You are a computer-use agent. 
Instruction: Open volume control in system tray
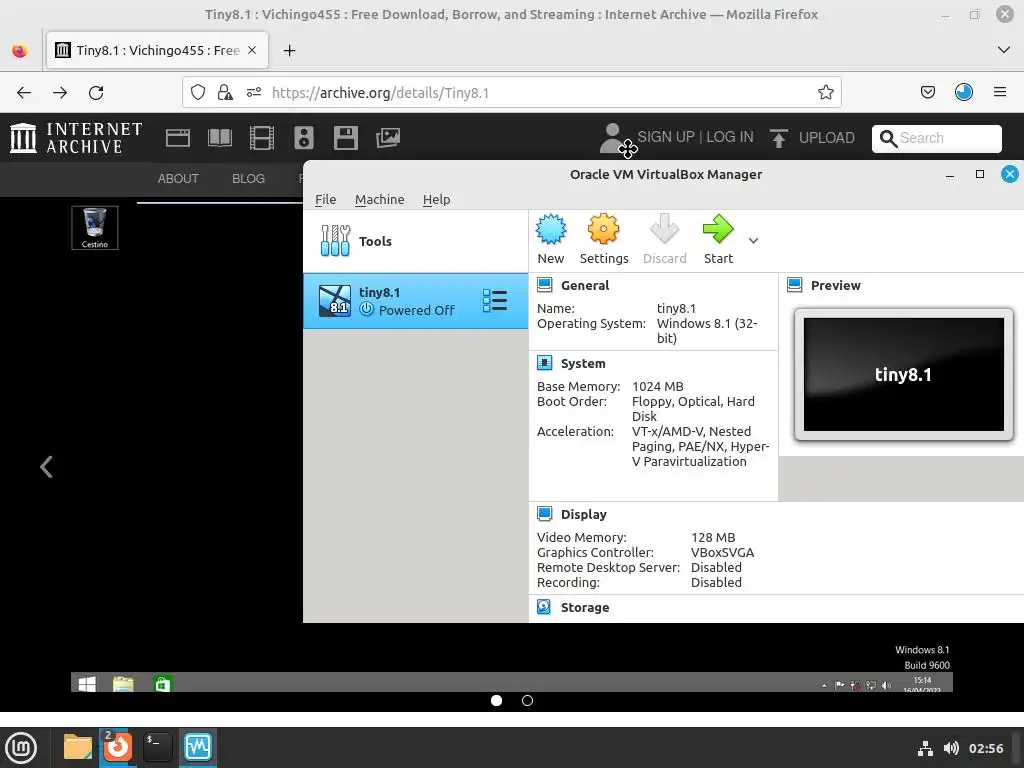pos(951,748)
